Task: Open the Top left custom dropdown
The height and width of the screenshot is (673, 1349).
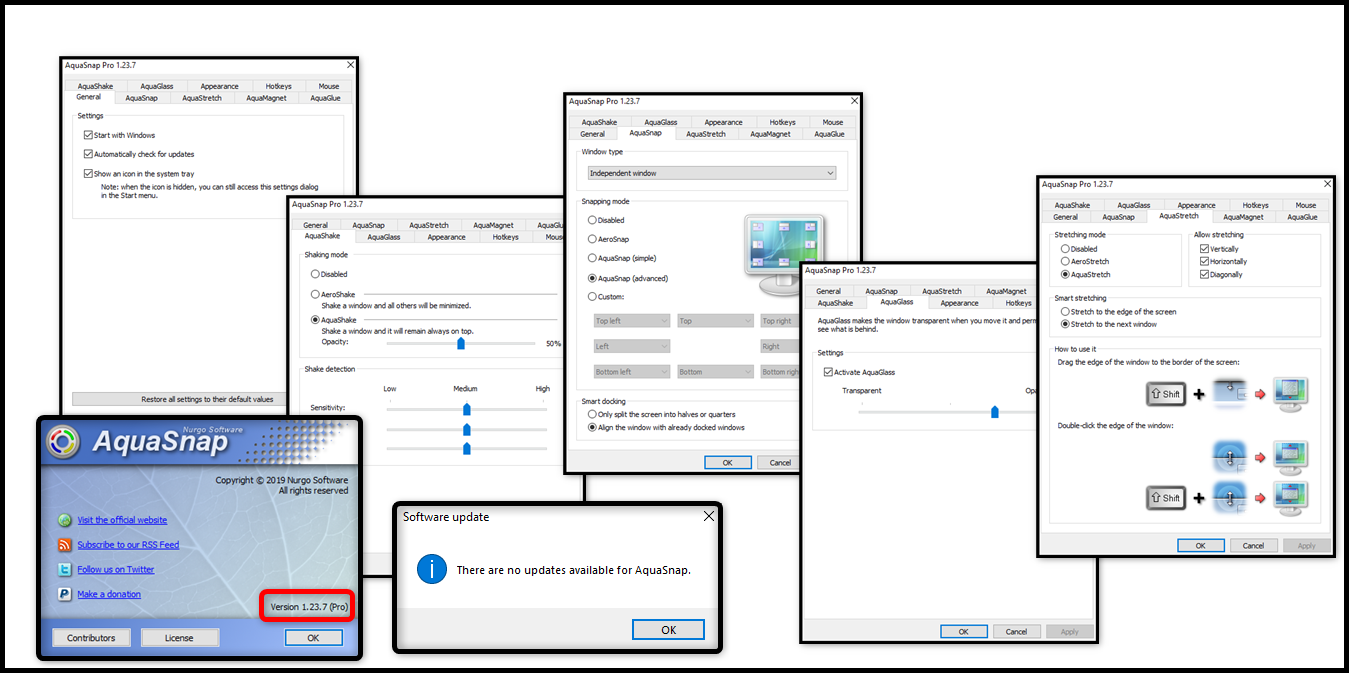Action: coord(631,321)
